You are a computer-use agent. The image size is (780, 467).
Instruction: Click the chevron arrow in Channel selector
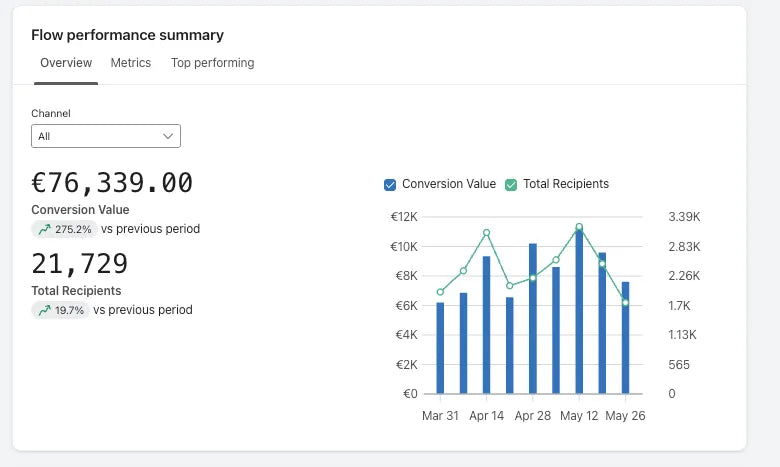click(168, 136)
